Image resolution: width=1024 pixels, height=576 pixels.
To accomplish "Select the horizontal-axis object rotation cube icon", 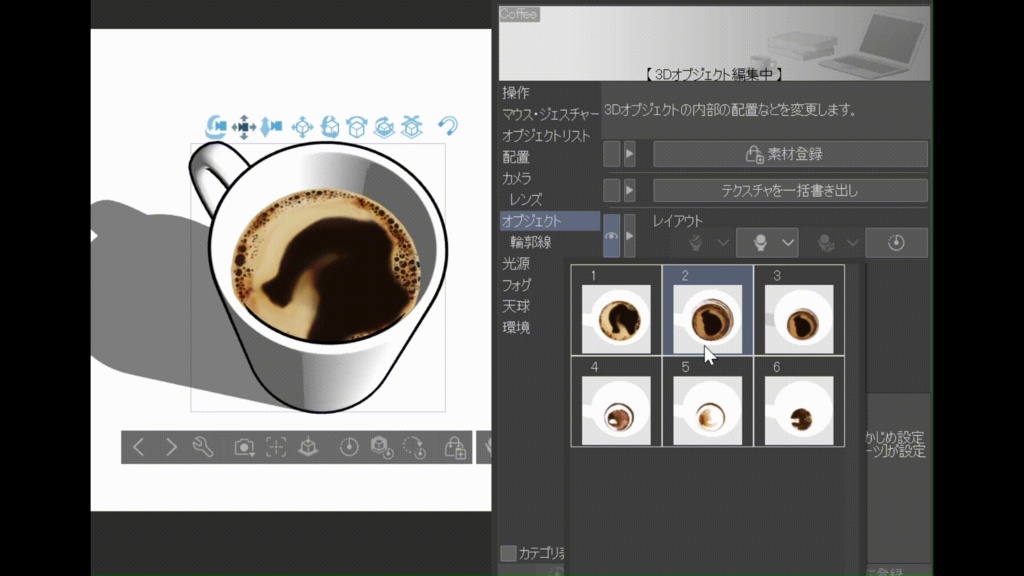I will pos(384,126).
